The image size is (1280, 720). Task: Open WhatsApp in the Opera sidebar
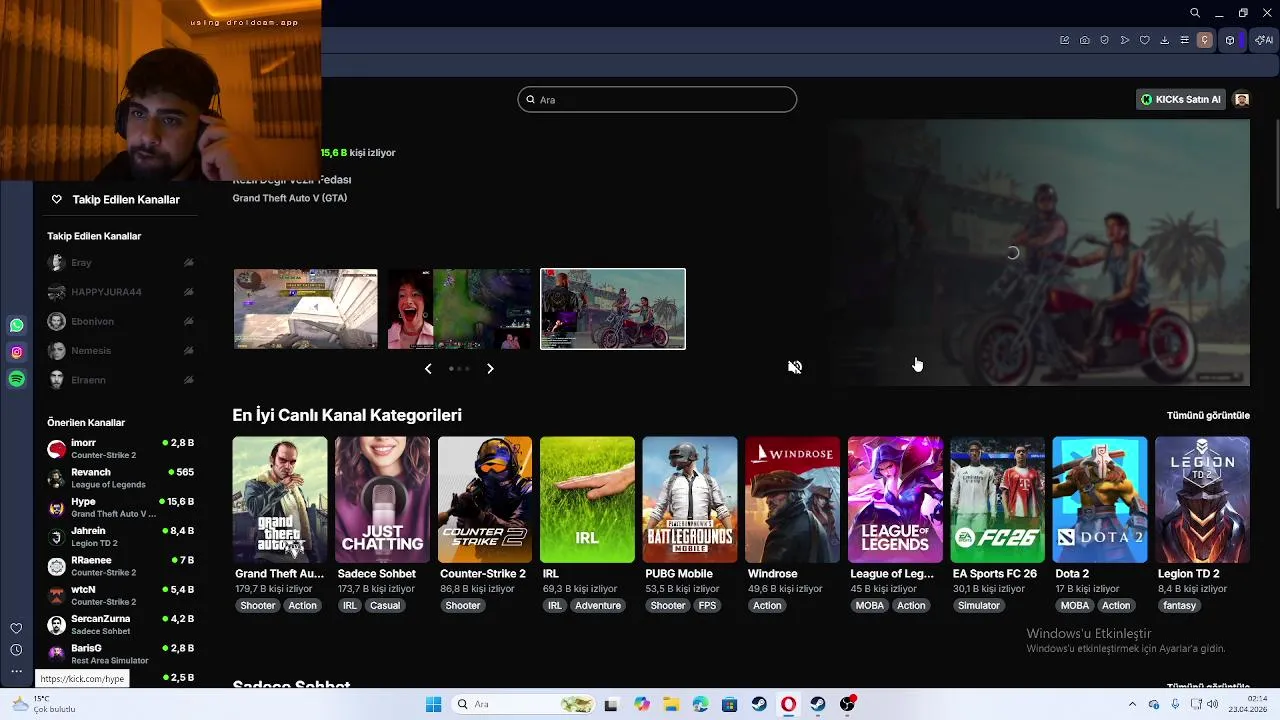pyautogui.click(x=16, y=325)
